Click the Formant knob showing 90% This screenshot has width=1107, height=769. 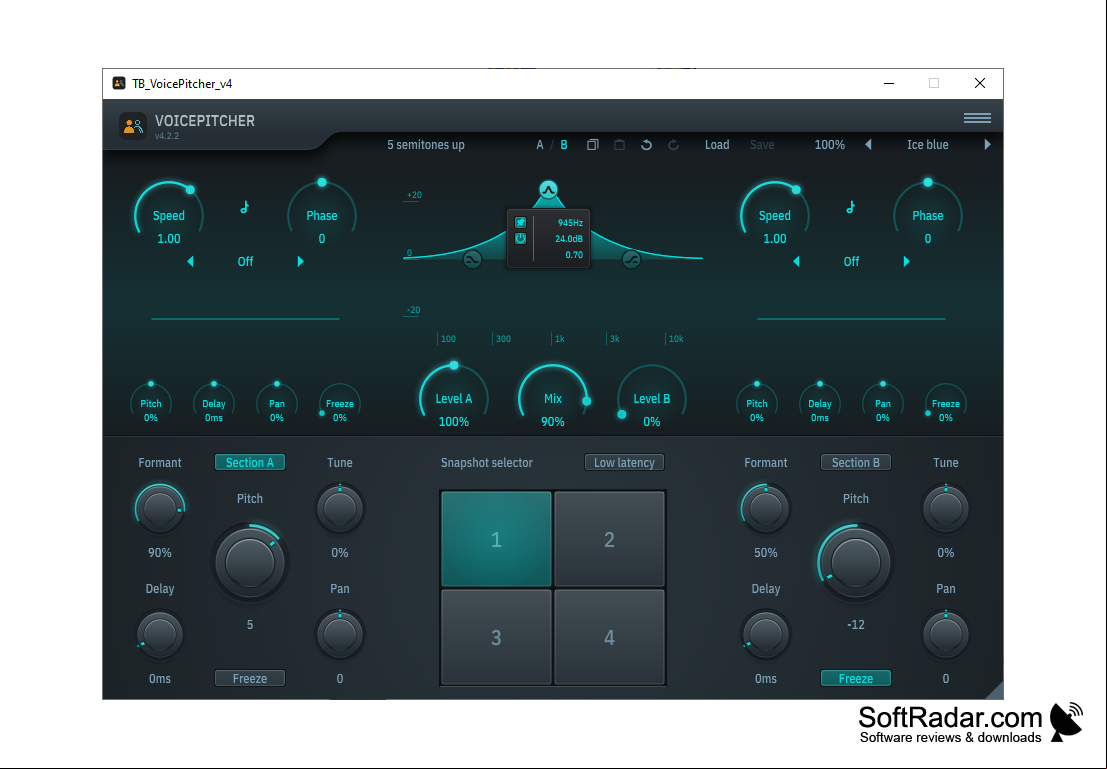pos(160,508)
